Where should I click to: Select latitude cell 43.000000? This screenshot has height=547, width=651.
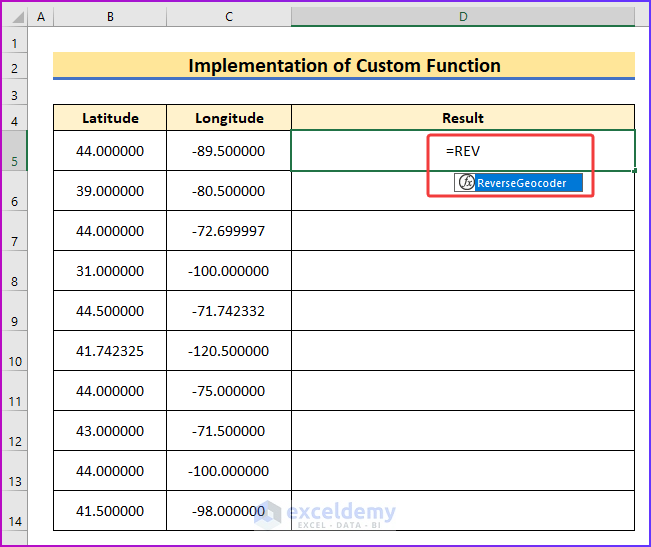[110, 430]
